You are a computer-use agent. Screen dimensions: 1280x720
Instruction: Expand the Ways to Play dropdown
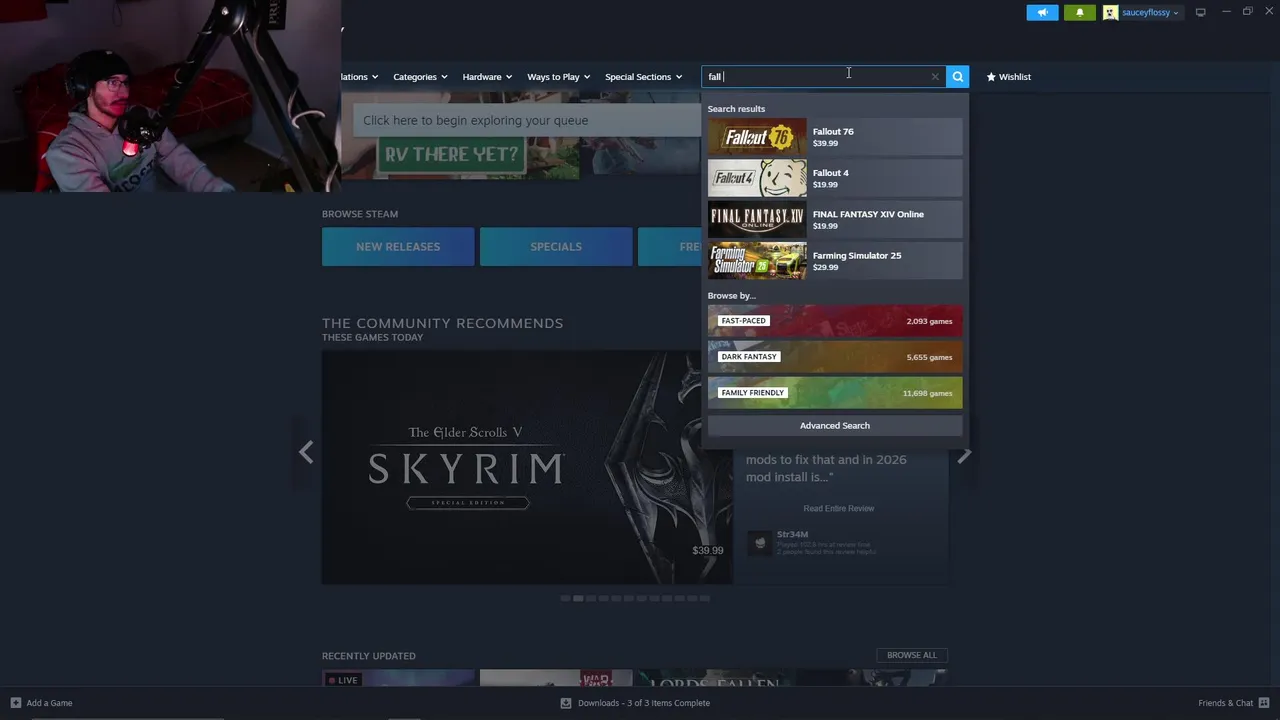tap(558, 76)
